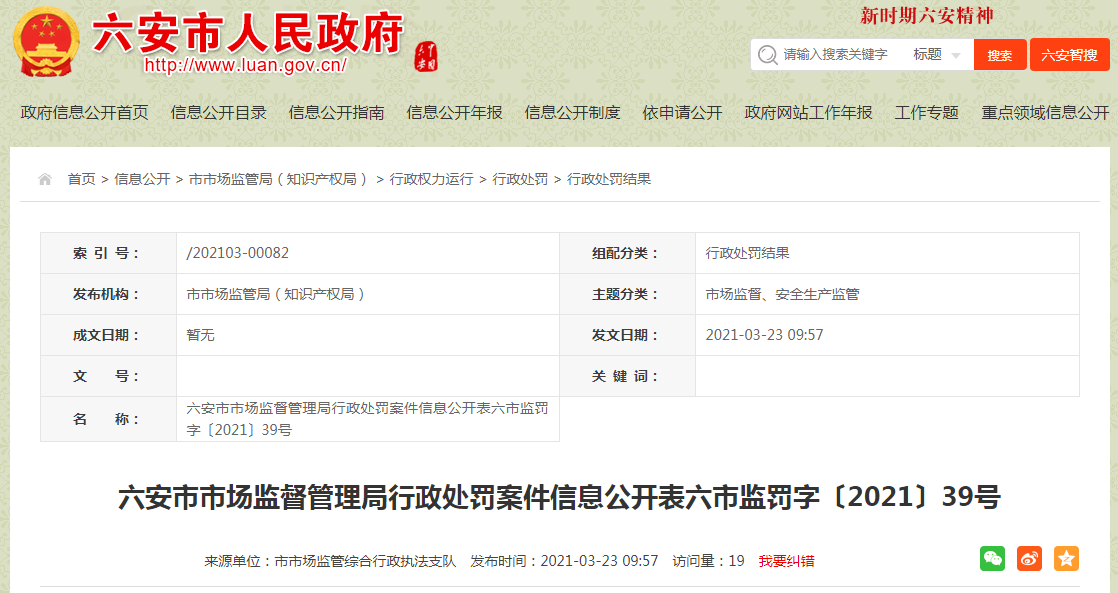Click the magnifier icon in search box

coord(767,55)
